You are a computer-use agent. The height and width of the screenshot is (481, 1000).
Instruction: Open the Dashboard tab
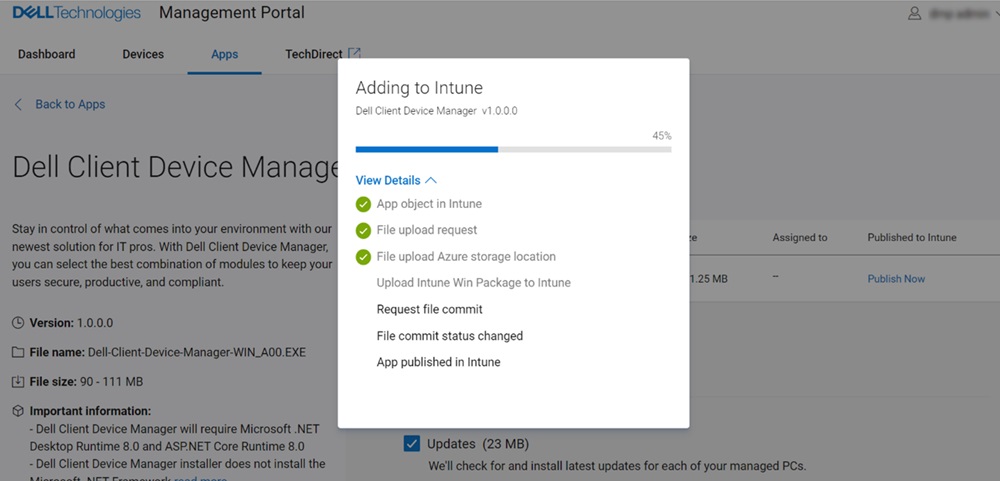pos(46,54)
